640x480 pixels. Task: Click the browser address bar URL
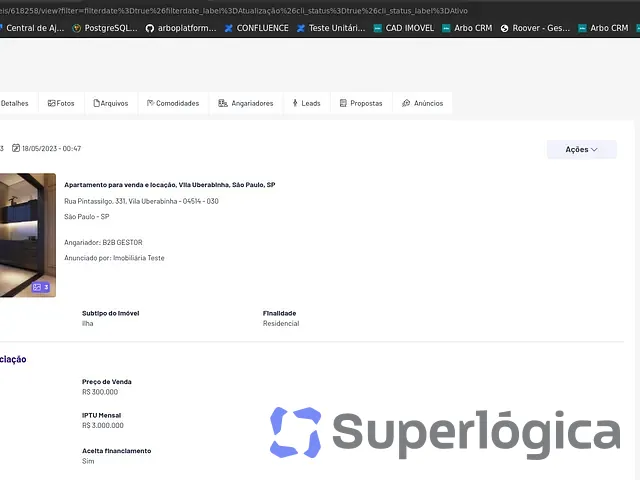click(x=234, y=11)
